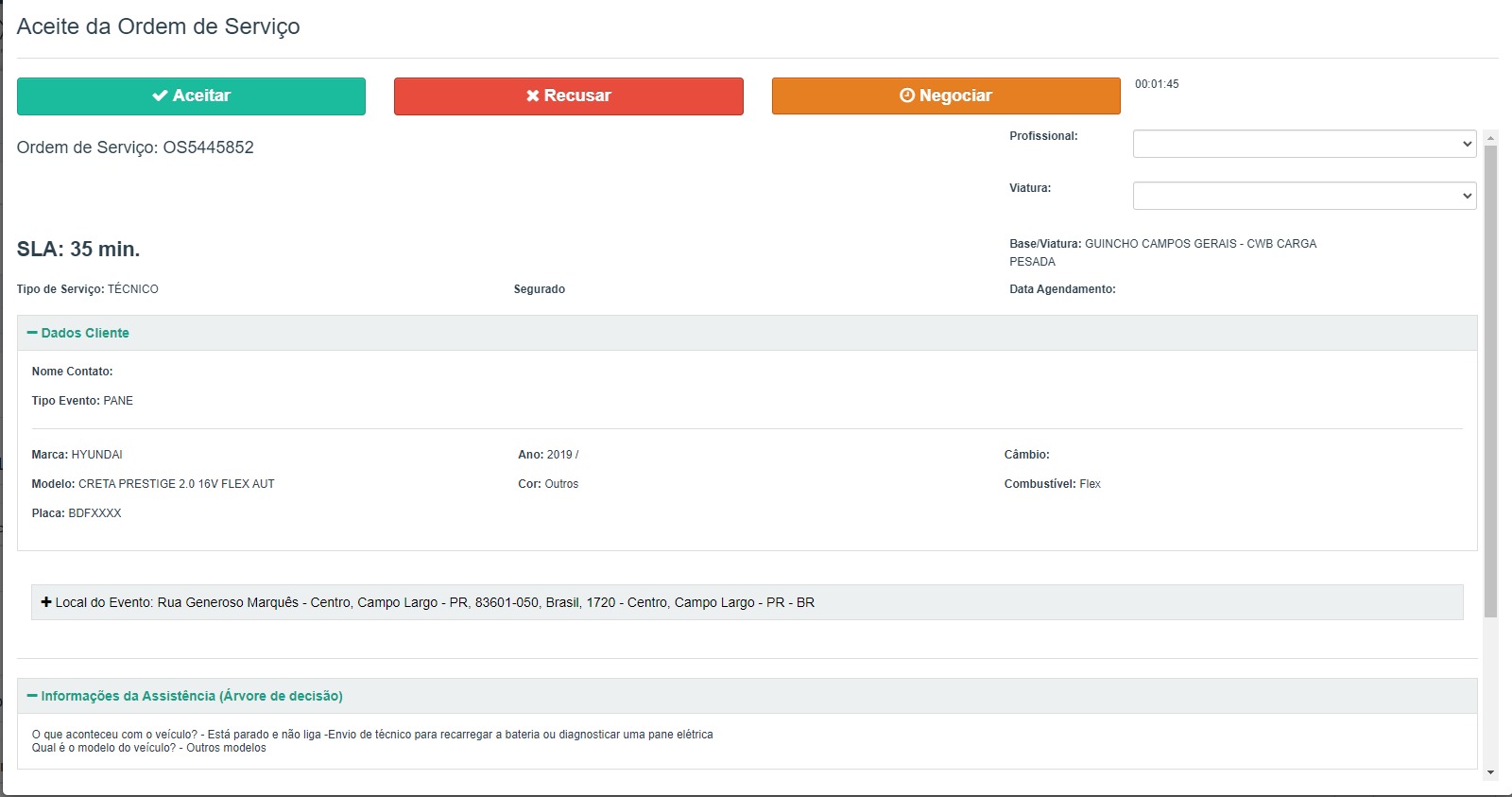Click the X icon on Recusar
The width and height of the screenshot is (1512, 797).
tap(533, 95)
